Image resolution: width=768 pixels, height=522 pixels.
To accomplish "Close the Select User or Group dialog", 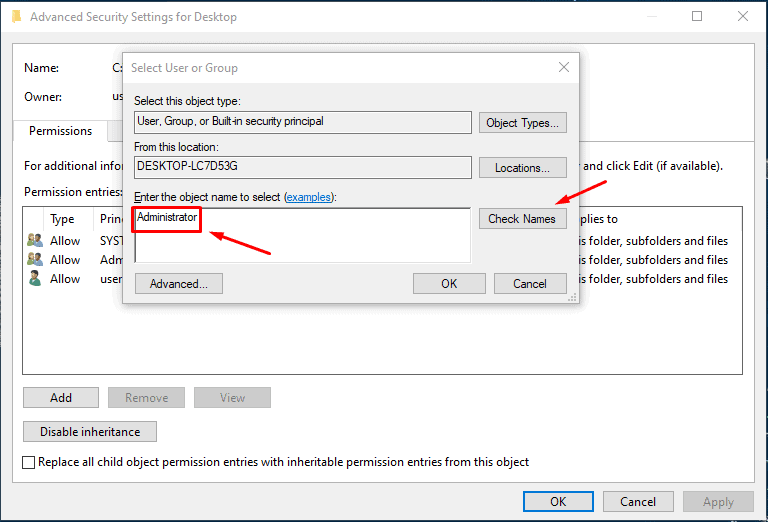I will [x=564, y=67].
